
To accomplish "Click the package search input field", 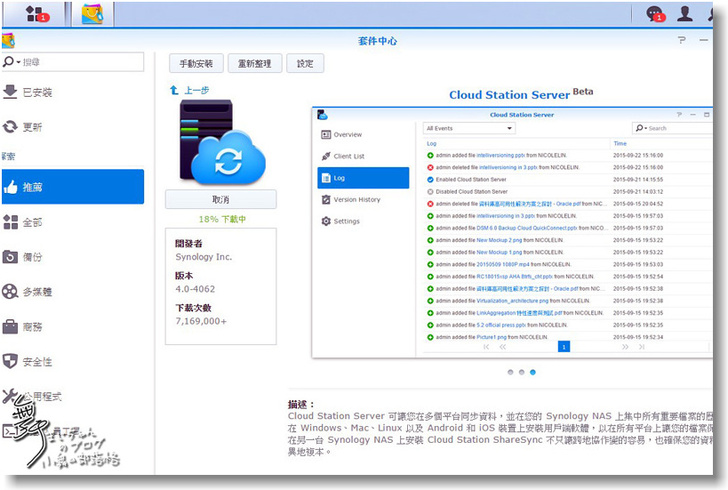I will point(79,62).
